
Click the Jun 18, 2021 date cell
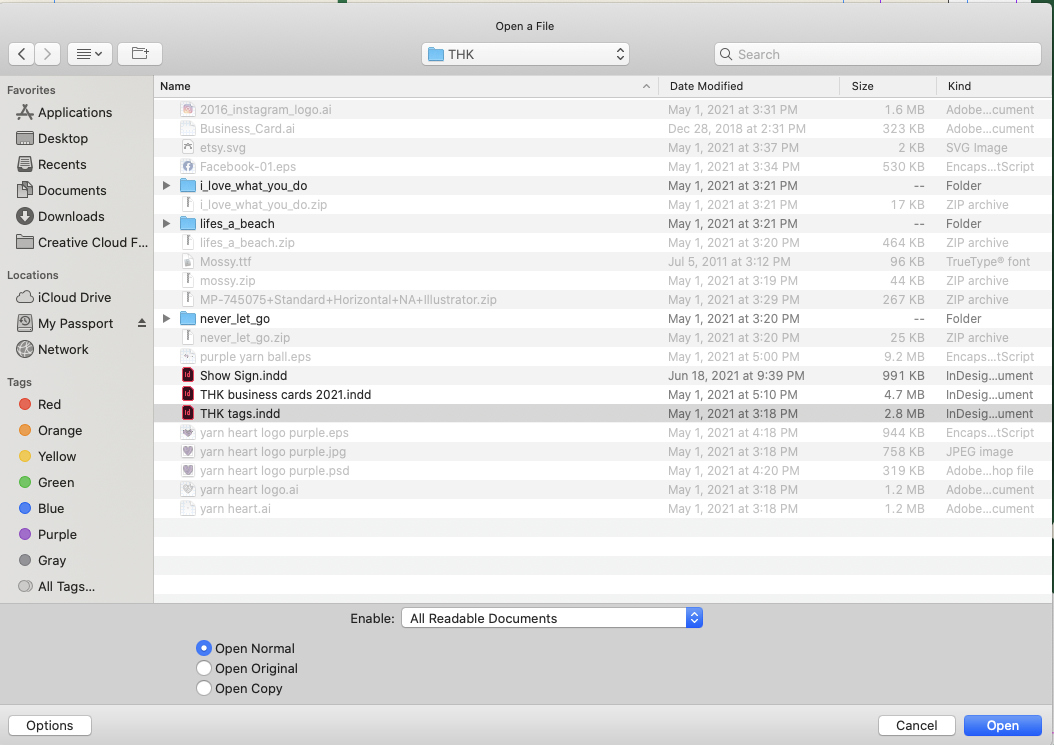click(x=736, y=376)
